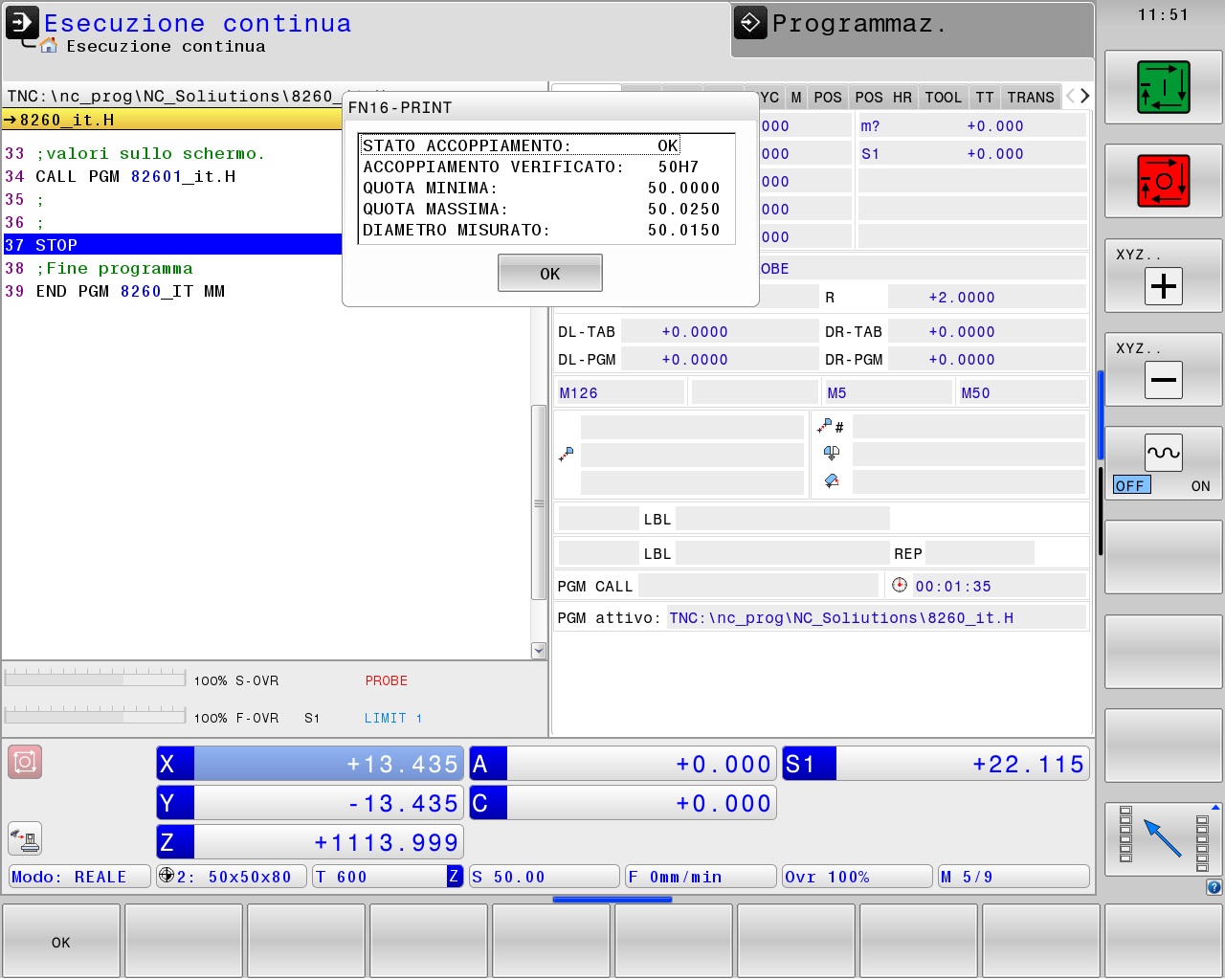Click the second empty bottom softkey

click(306, 942)
